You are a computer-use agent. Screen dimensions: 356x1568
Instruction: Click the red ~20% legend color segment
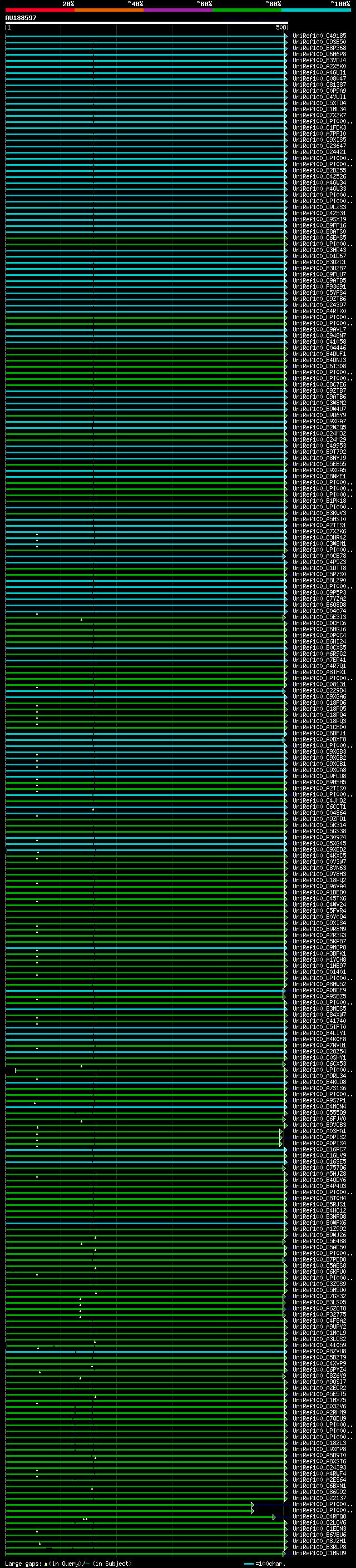point(39,10)
